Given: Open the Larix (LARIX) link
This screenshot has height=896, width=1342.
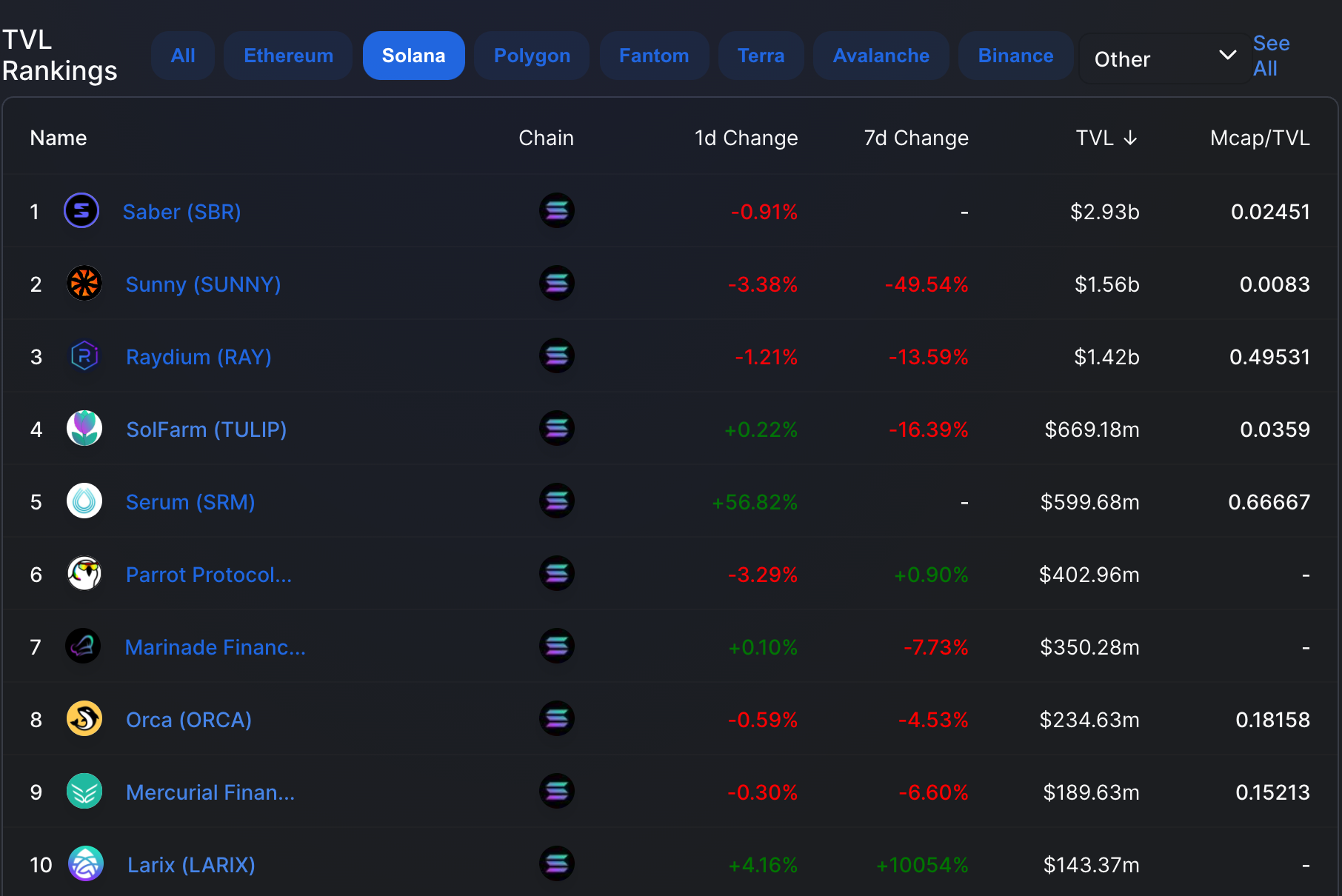Looking at the screenshot, I should point(191,865).
